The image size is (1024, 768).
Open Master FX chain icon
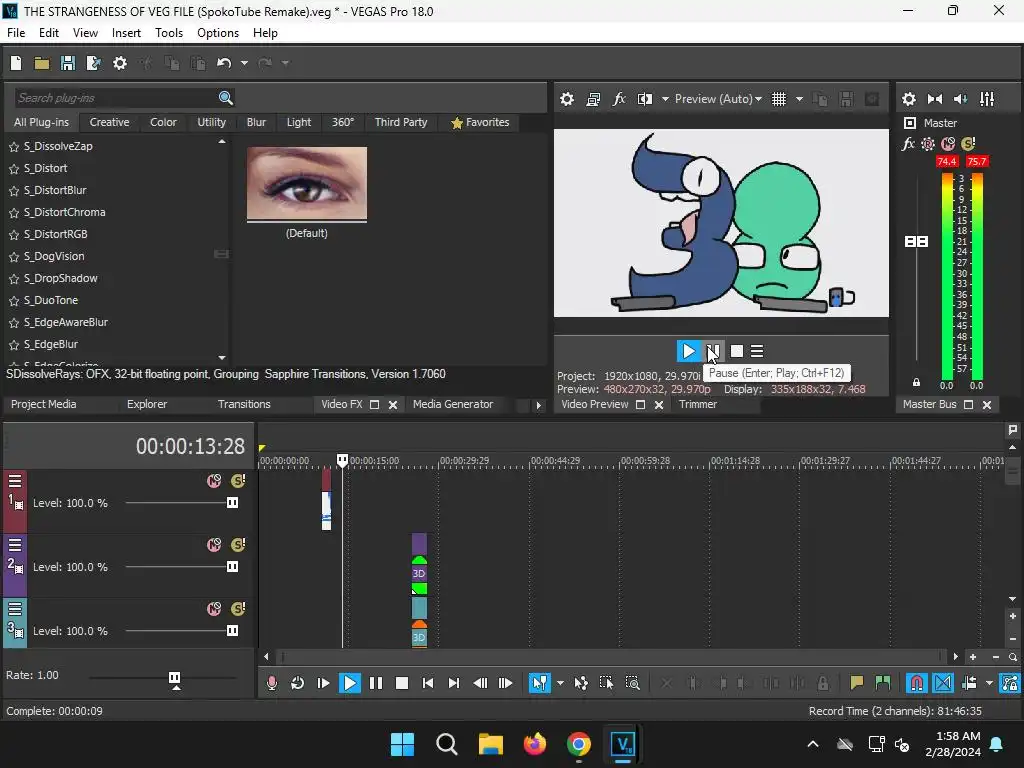[908, 144]
